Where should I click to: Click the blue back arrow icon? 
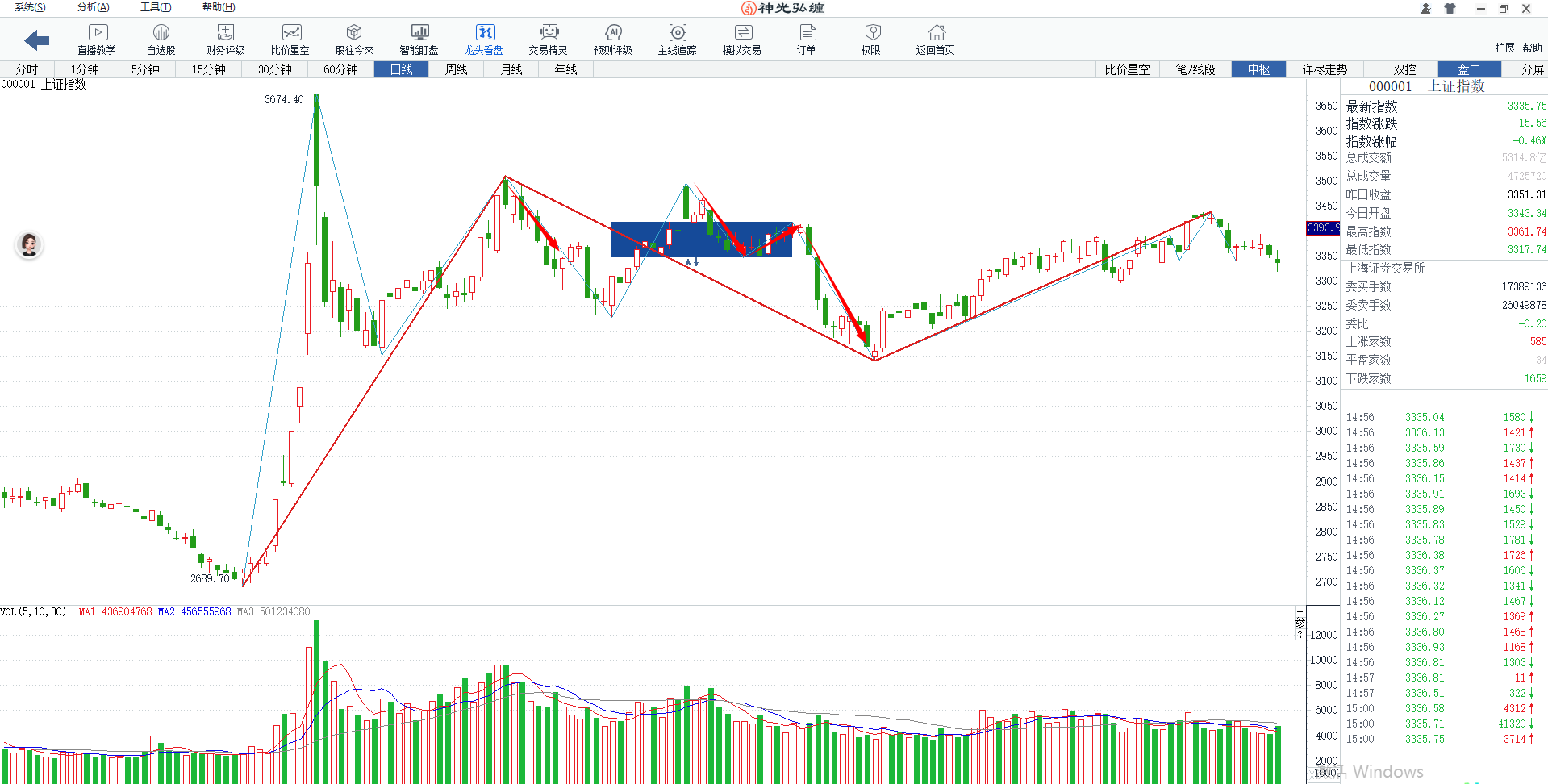pos(36,40)
